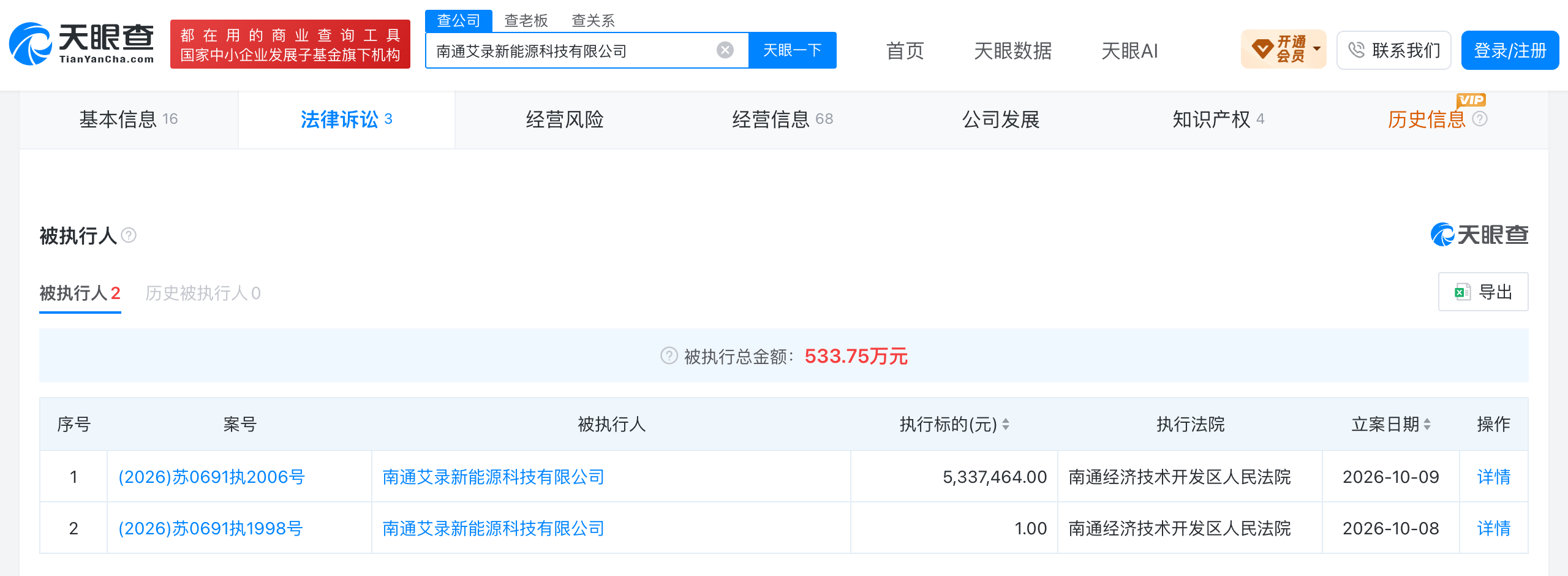Viewport: 1568px width, 576px height.
Task: Click the 天眼一下 search button
Action: [x=793, y=50]
